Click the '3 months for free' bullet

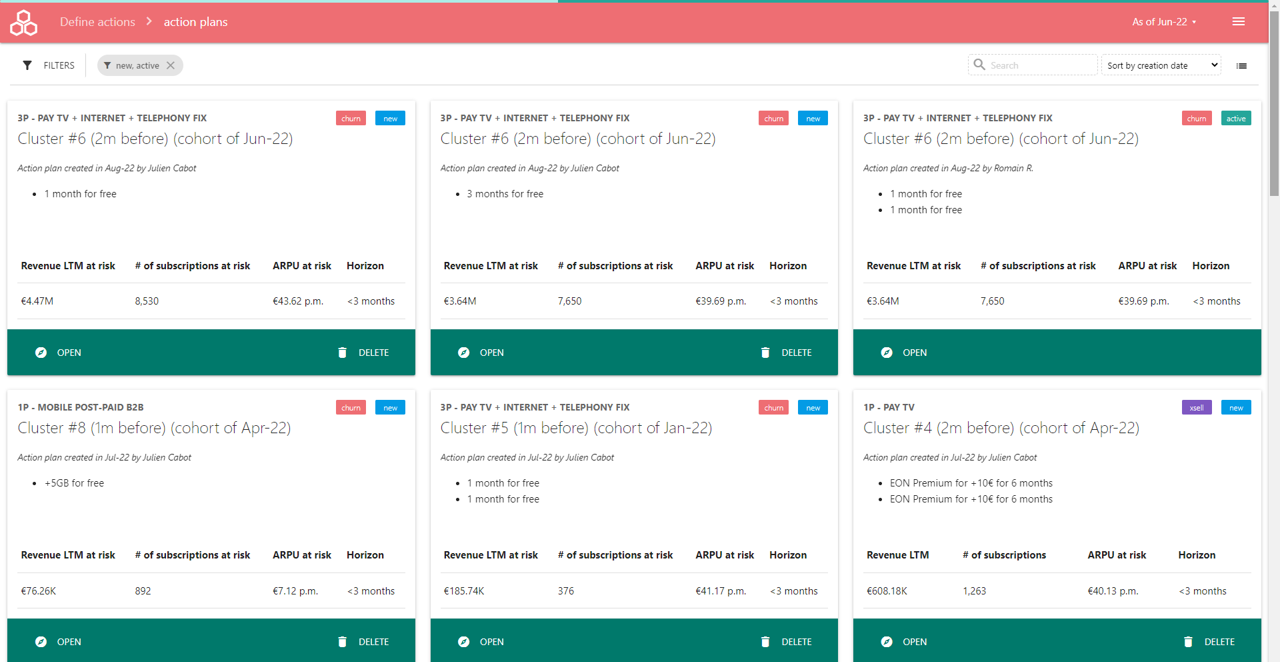click(x=505, y=194)
